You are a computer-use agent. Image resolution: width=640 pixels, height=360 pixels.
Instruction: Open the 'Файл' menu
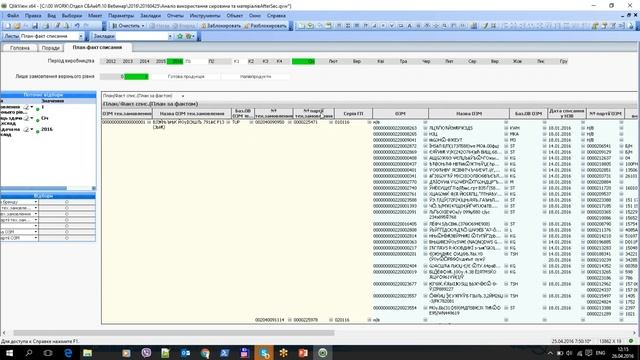[13, 16]
